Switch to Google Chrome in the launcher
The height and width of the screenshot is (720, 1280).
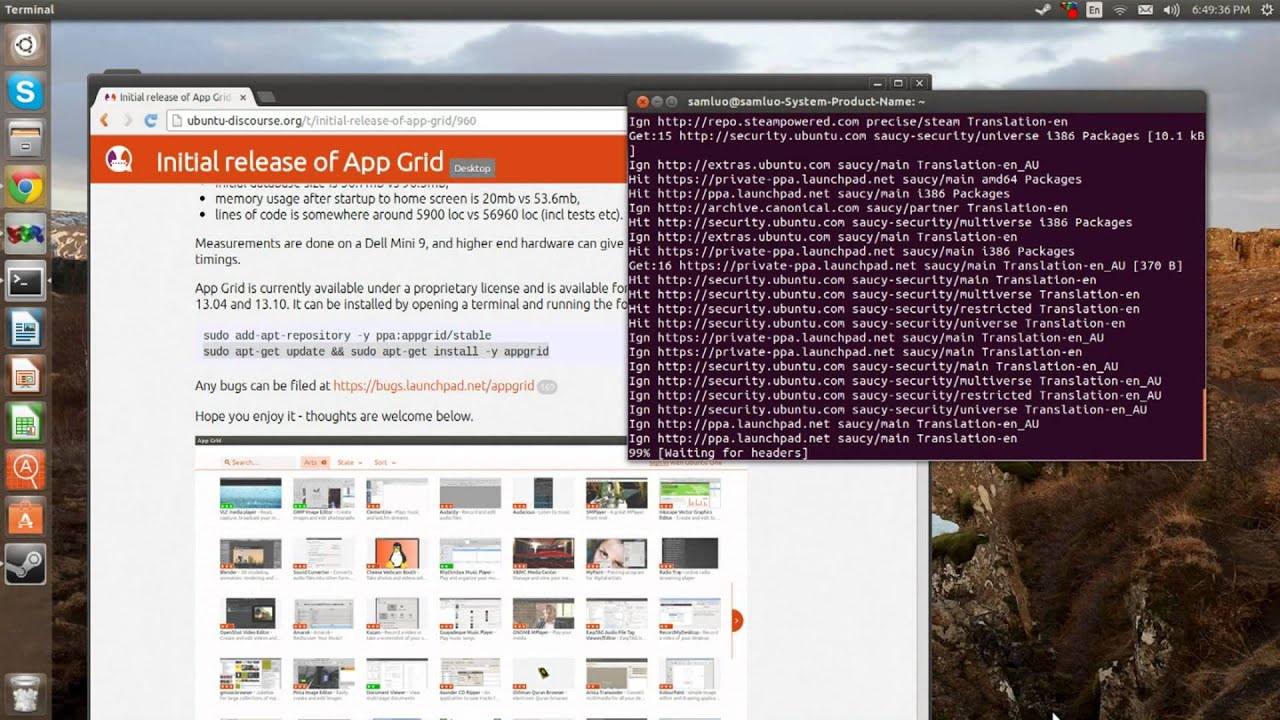pos(25,187)
